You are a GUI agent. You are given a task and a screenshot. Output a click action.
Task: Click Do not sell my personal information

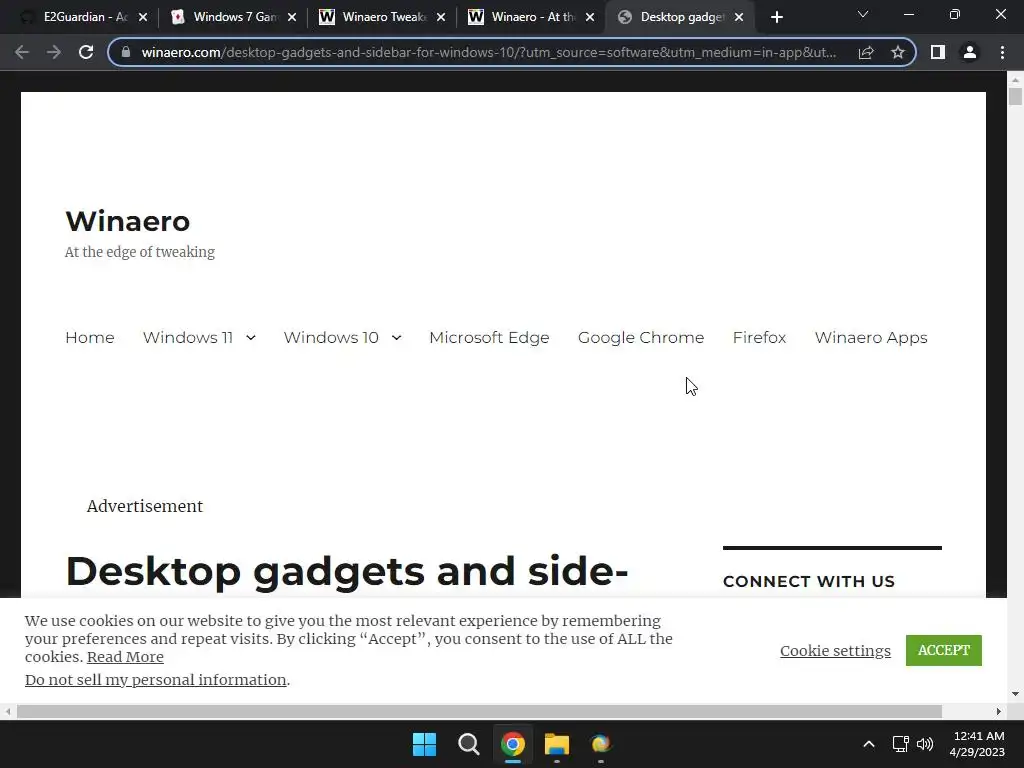[x=155, y=680]
